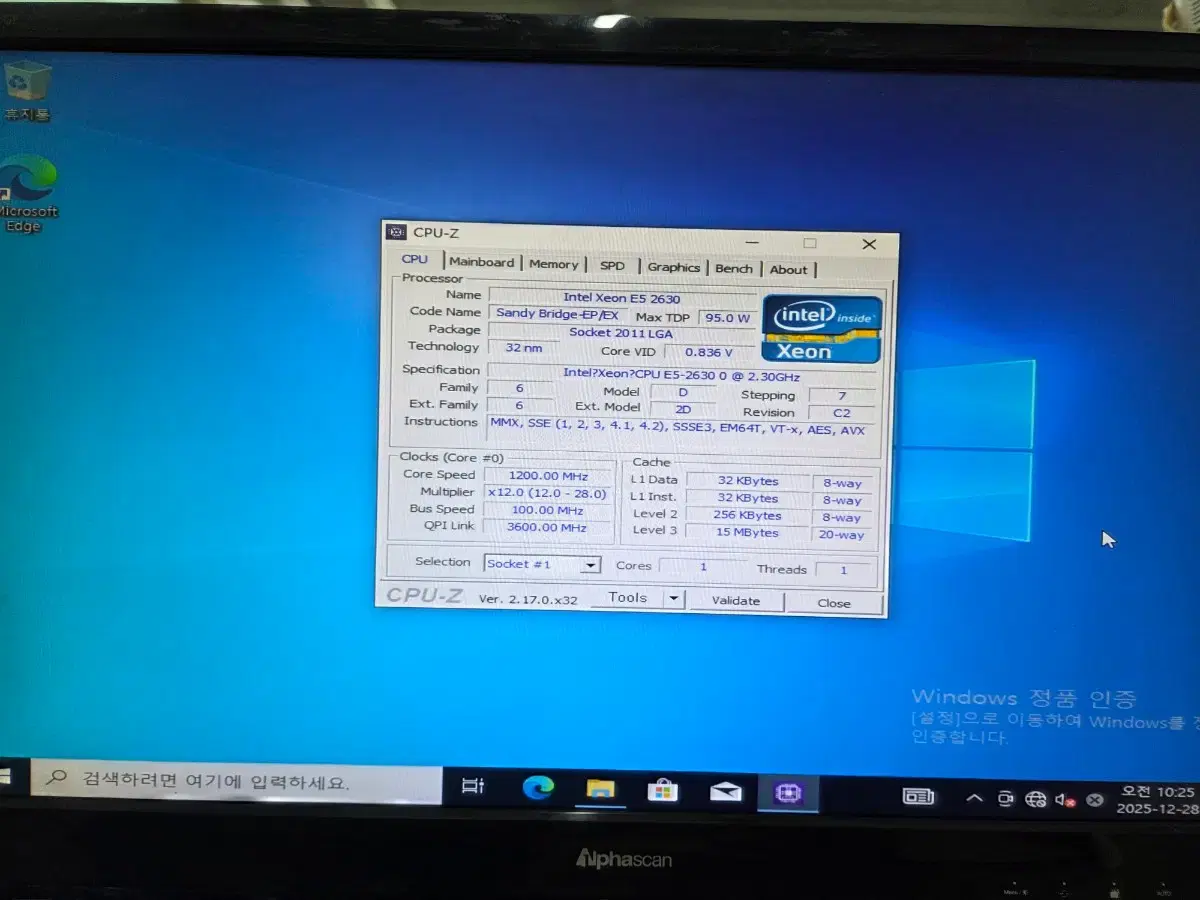Click the tray icon with gray X
Image resolution: width=1200 pixels, height=900 pixels.
1095,800
